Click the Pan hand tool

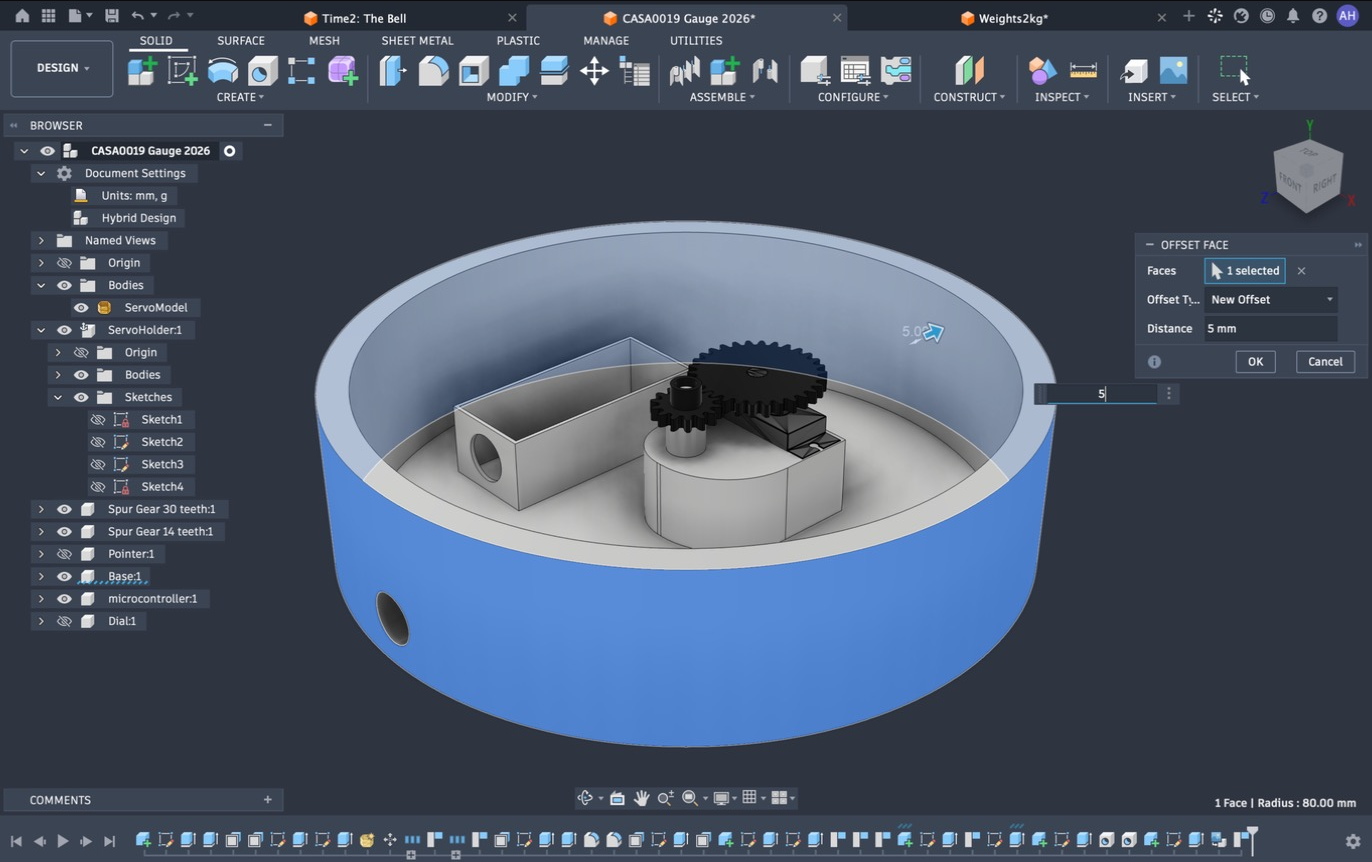[x=641, y=797]
